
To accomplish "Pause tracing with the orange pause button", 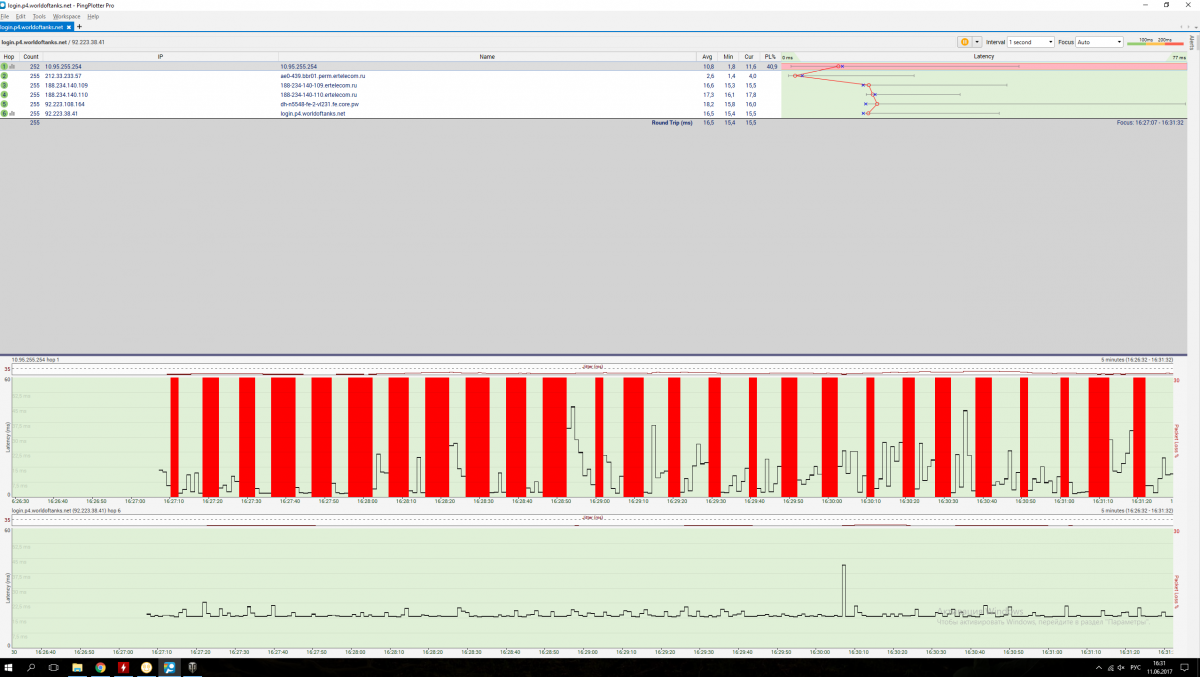I will tap(965, 42).
